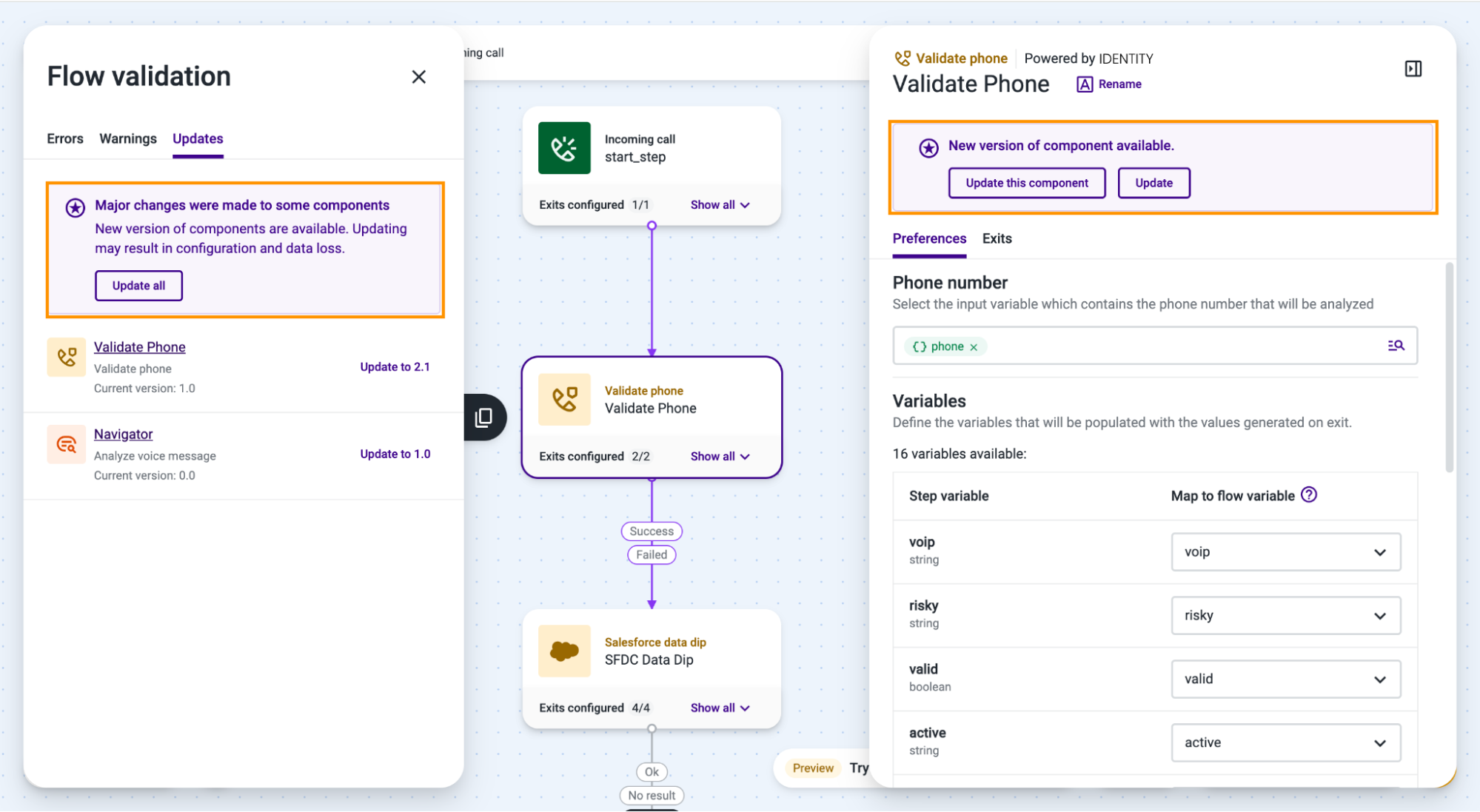1480x812 pixels.
Task: Click the '16 variables available:' text
Action: click(x=959, y=454)
